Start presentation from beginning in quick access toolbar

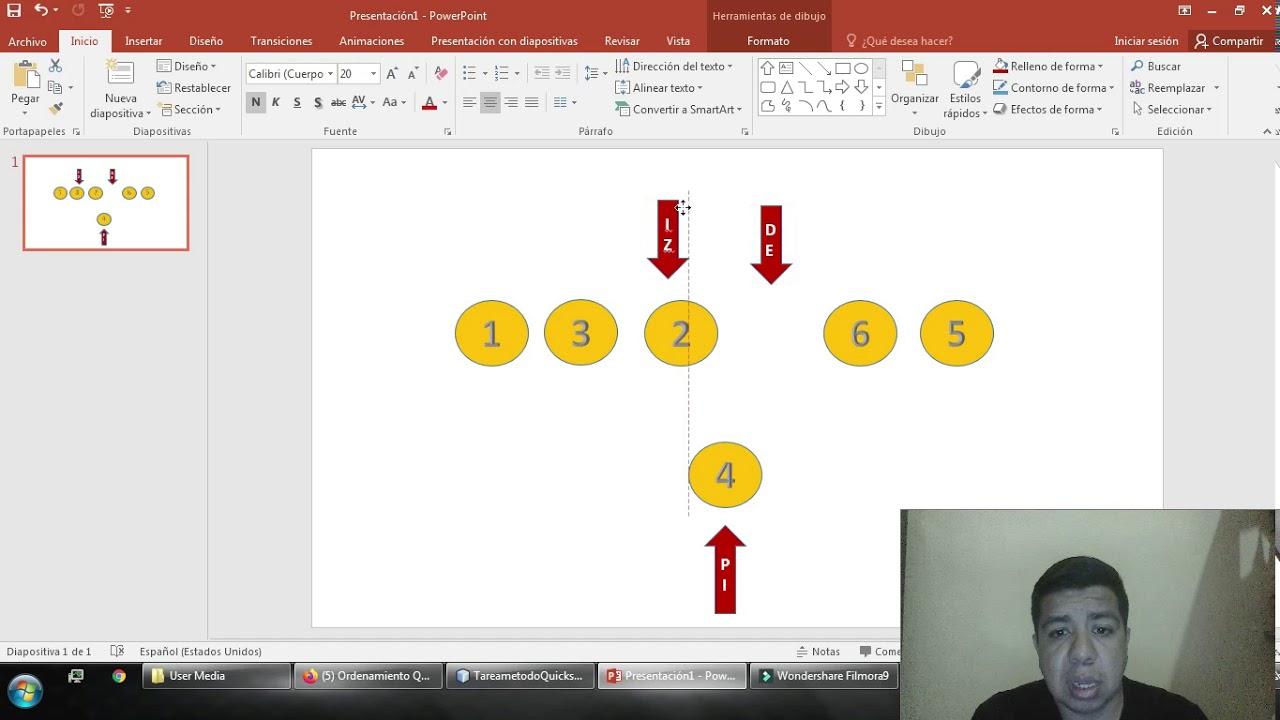106,11
